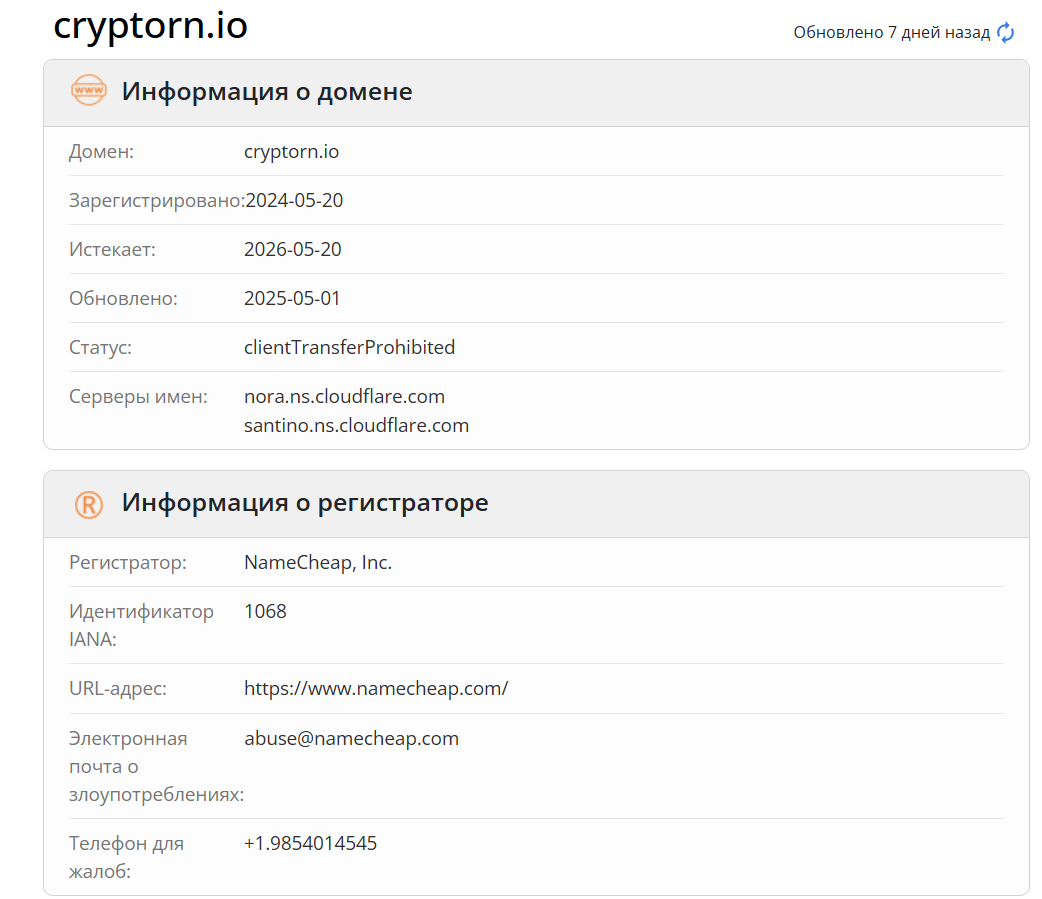
Task: Click the nora.ns.cloudflare.com name server
Action: pyautogui.click(x=344, y=397)
